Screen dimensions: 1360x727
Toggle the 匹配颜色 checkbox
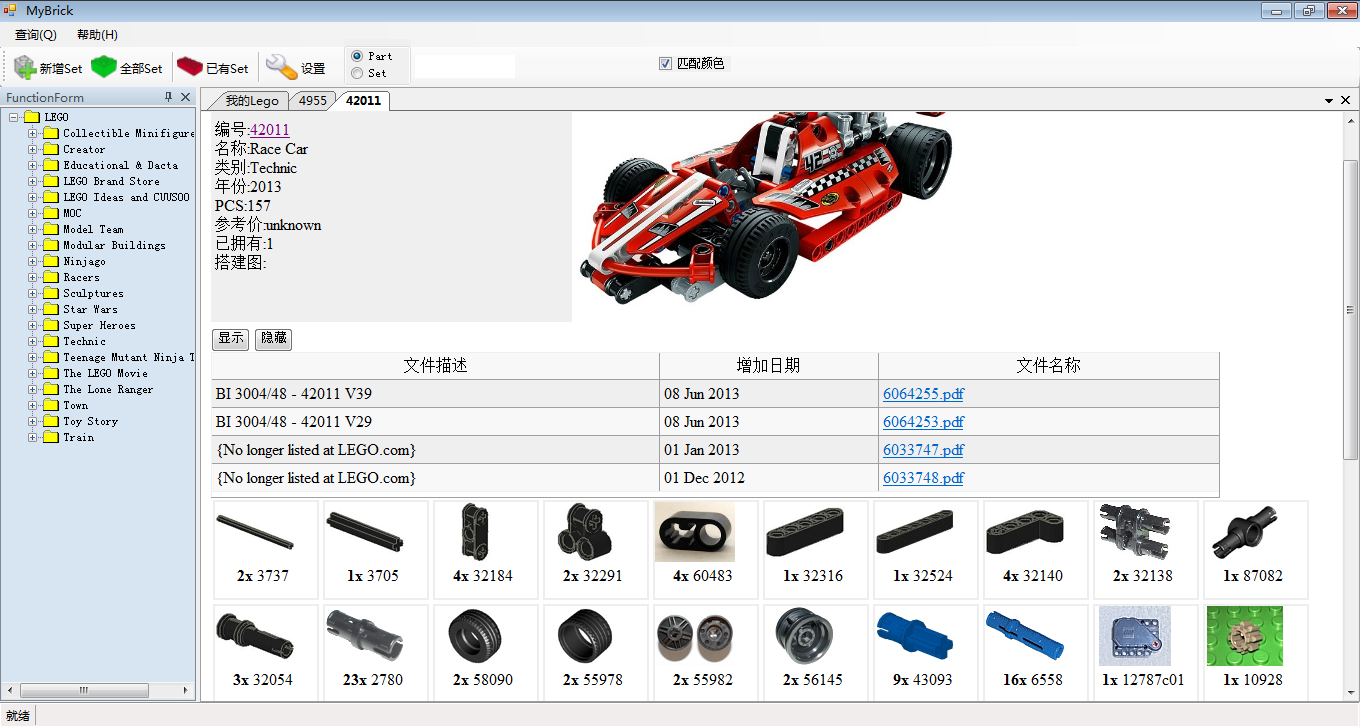665,64
